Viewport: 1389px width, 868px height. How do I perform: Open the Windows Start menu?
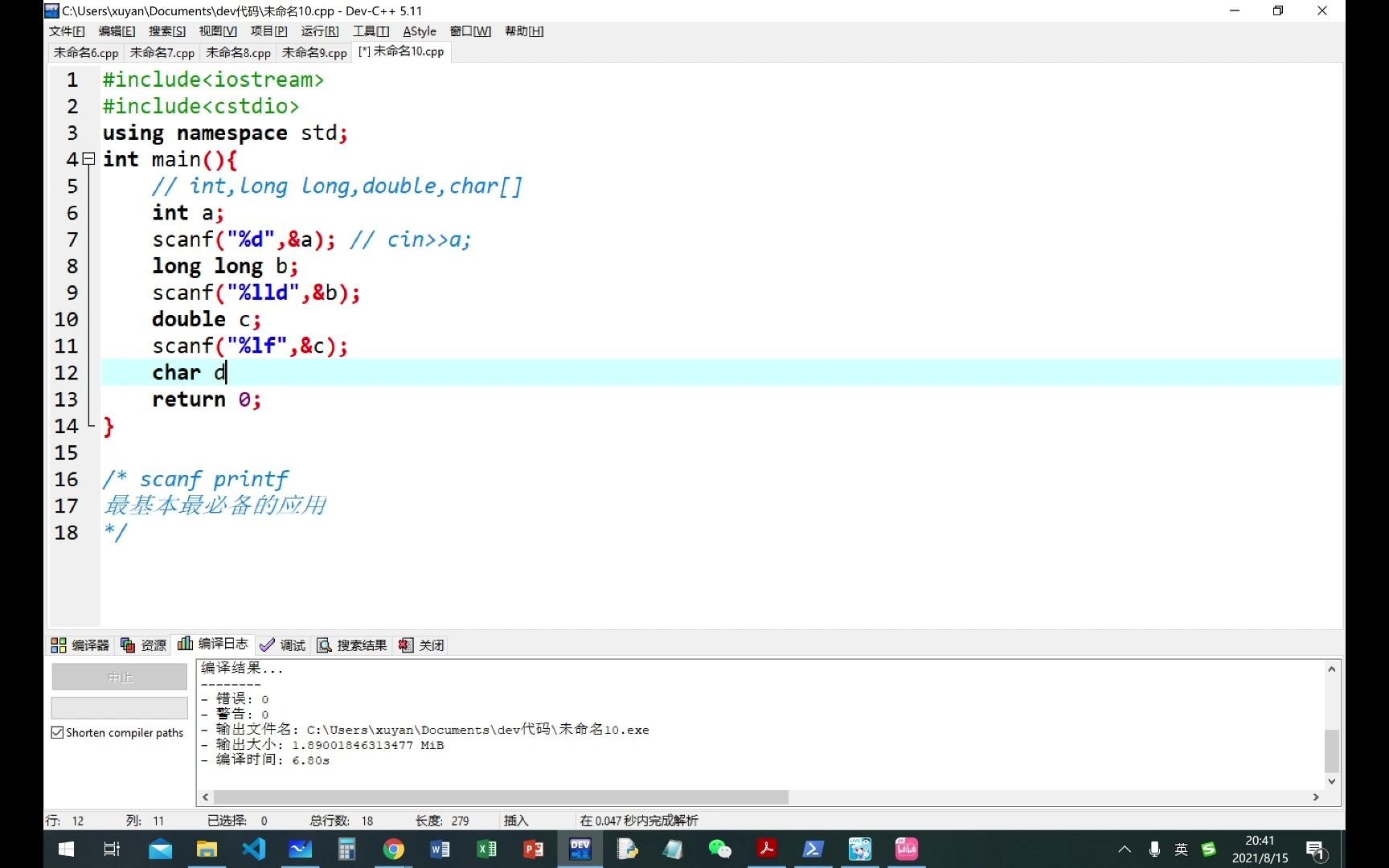click(67, 849)
